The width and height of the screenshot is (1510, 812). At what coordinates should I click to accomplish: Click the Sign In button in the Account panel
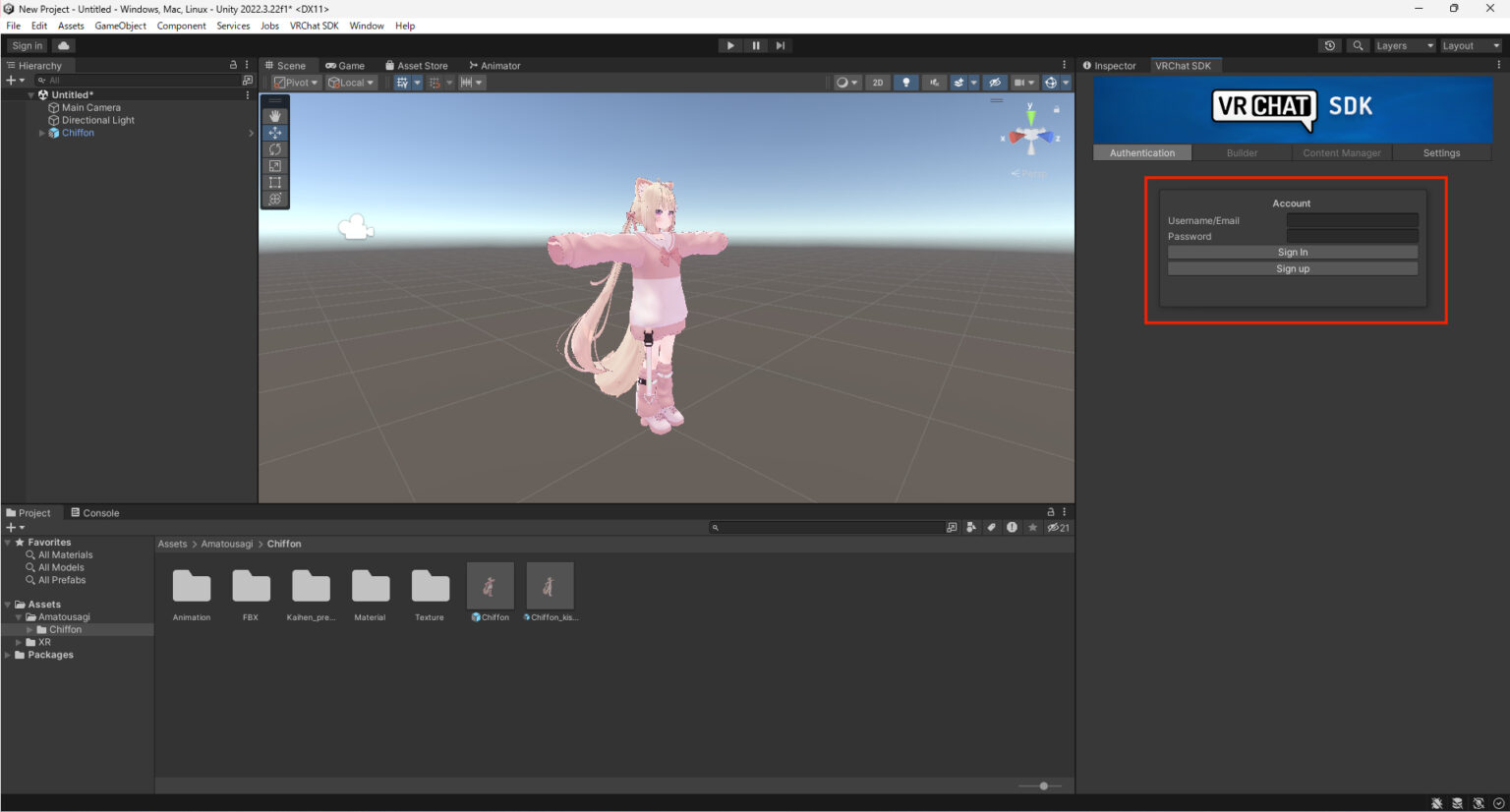tap(1292, 252)
